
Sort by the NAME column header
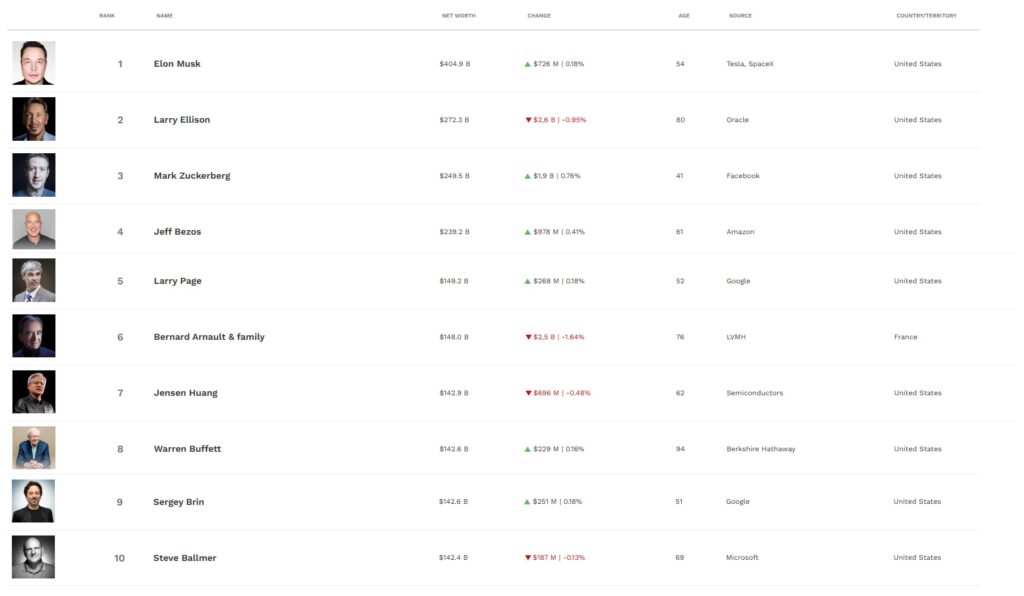coord(165,16)
